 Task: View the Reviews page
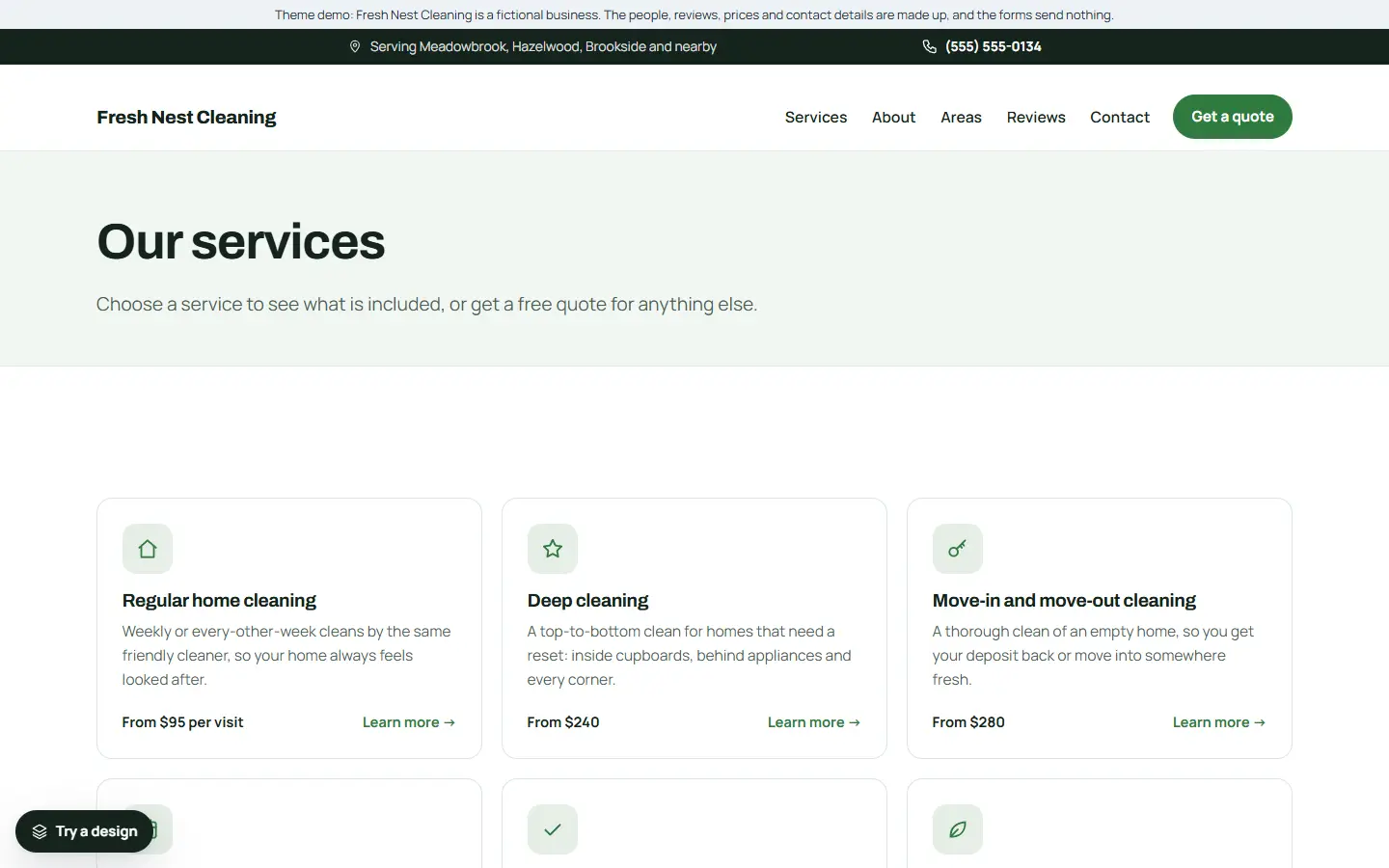[1036, 117]
